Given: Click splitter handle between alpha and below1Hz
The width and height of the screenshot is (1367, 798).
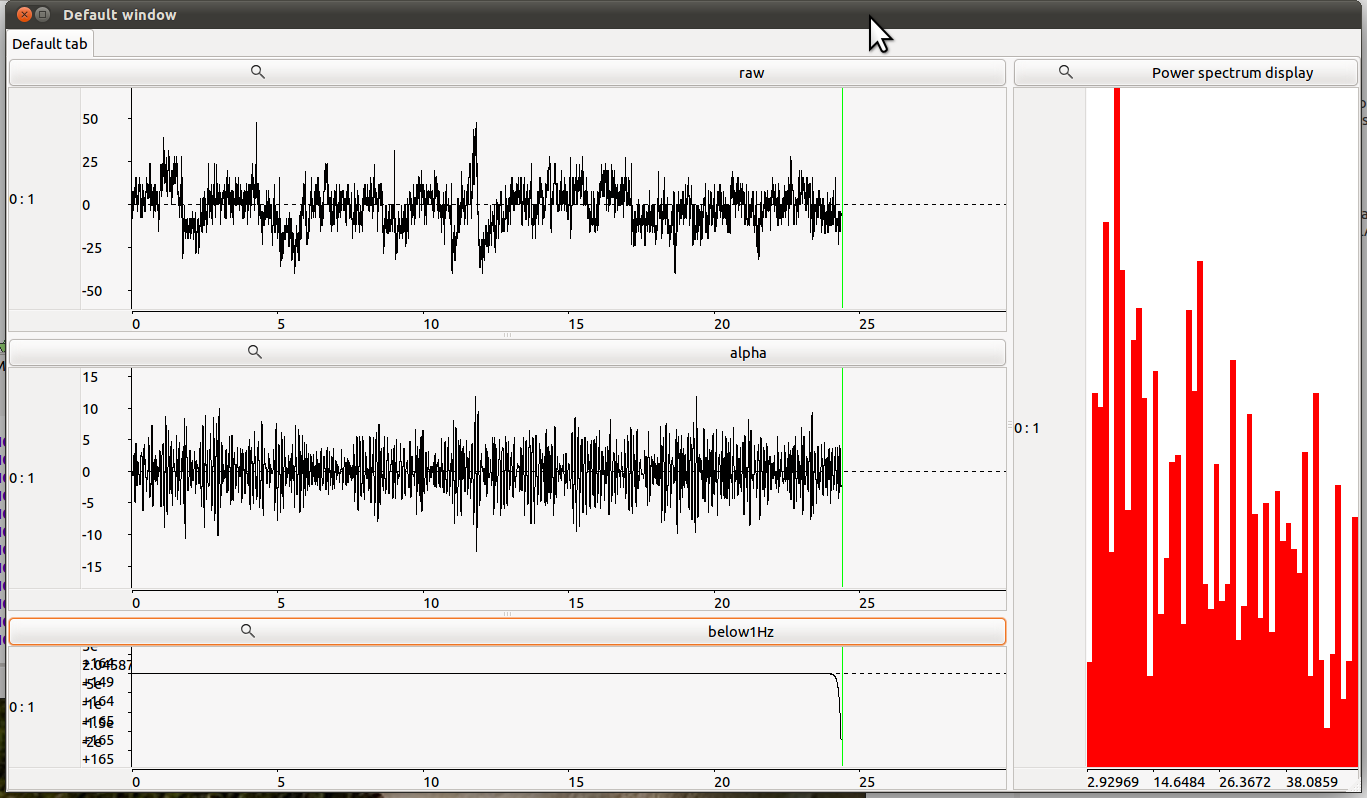Looking at the screenshot, I should [x=507, y=614].
